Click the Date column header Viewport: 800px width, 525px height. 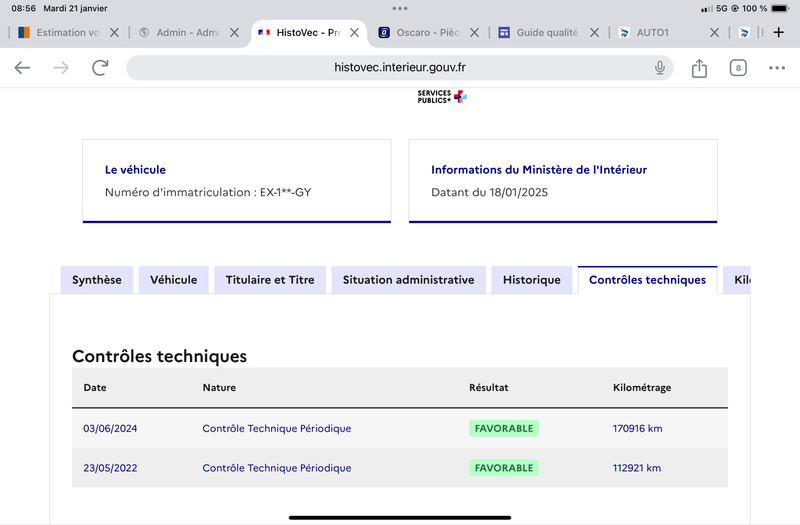point(95,387)
